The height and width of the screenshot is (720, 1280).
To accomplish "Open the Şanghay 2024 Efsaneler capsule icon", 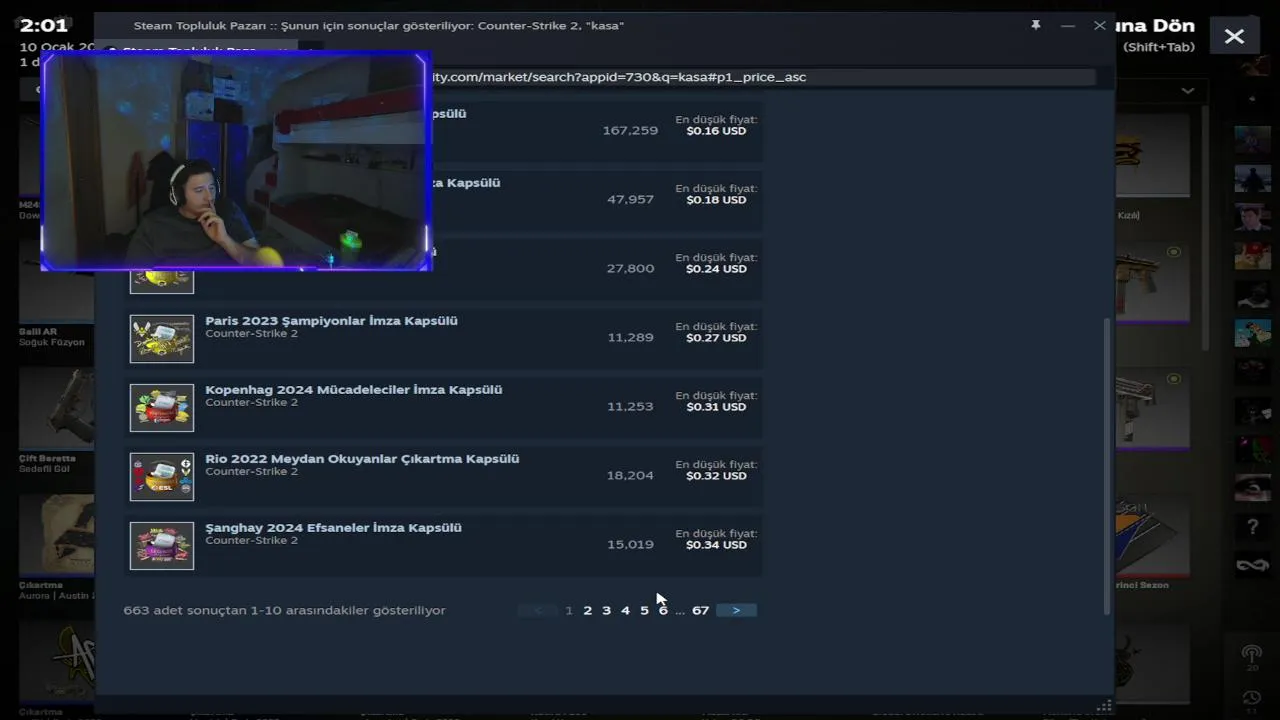I will pos(162,546).
